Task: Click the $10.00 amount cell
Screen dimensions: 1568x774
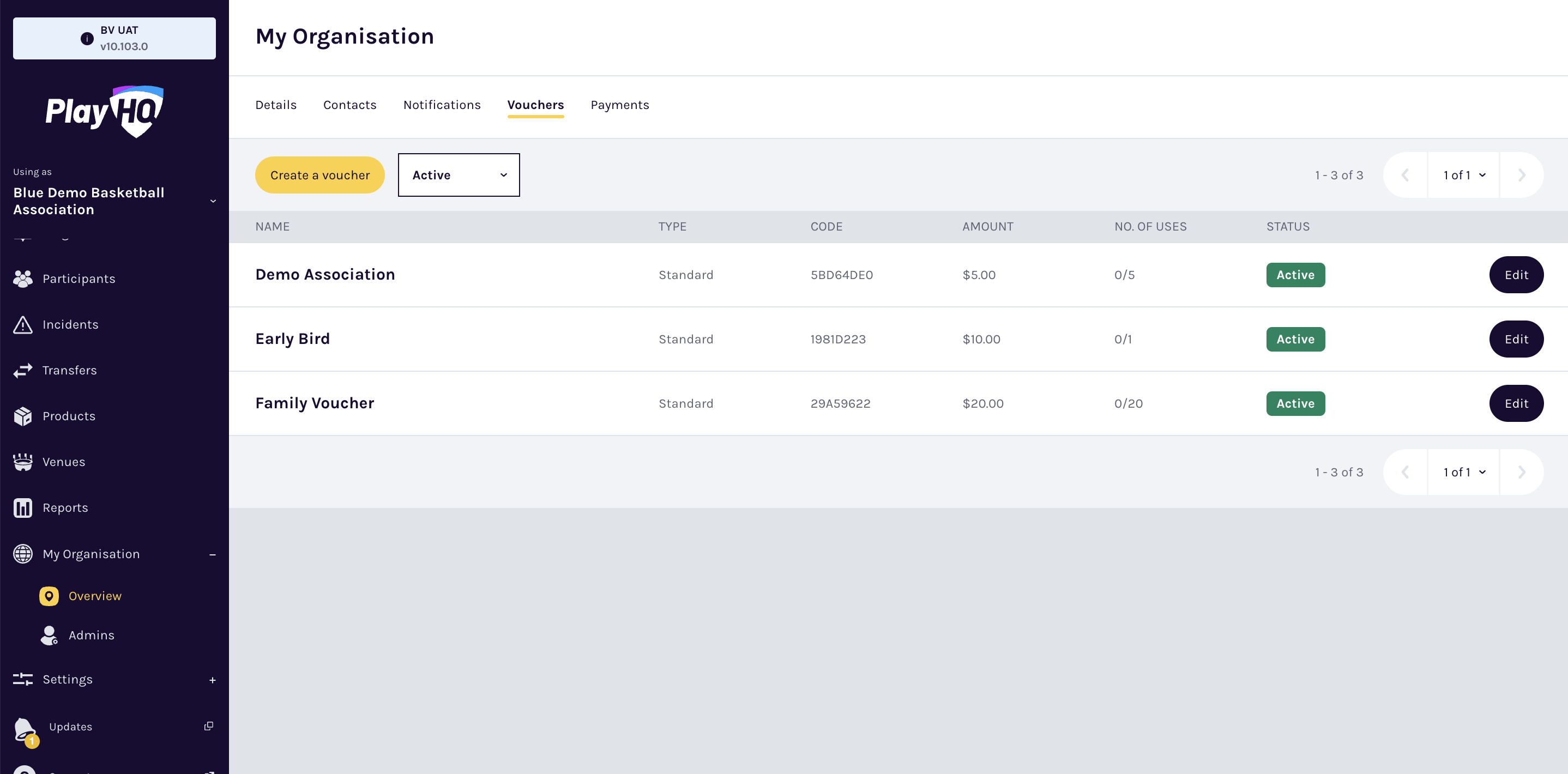Action: (x=982, y=339)
